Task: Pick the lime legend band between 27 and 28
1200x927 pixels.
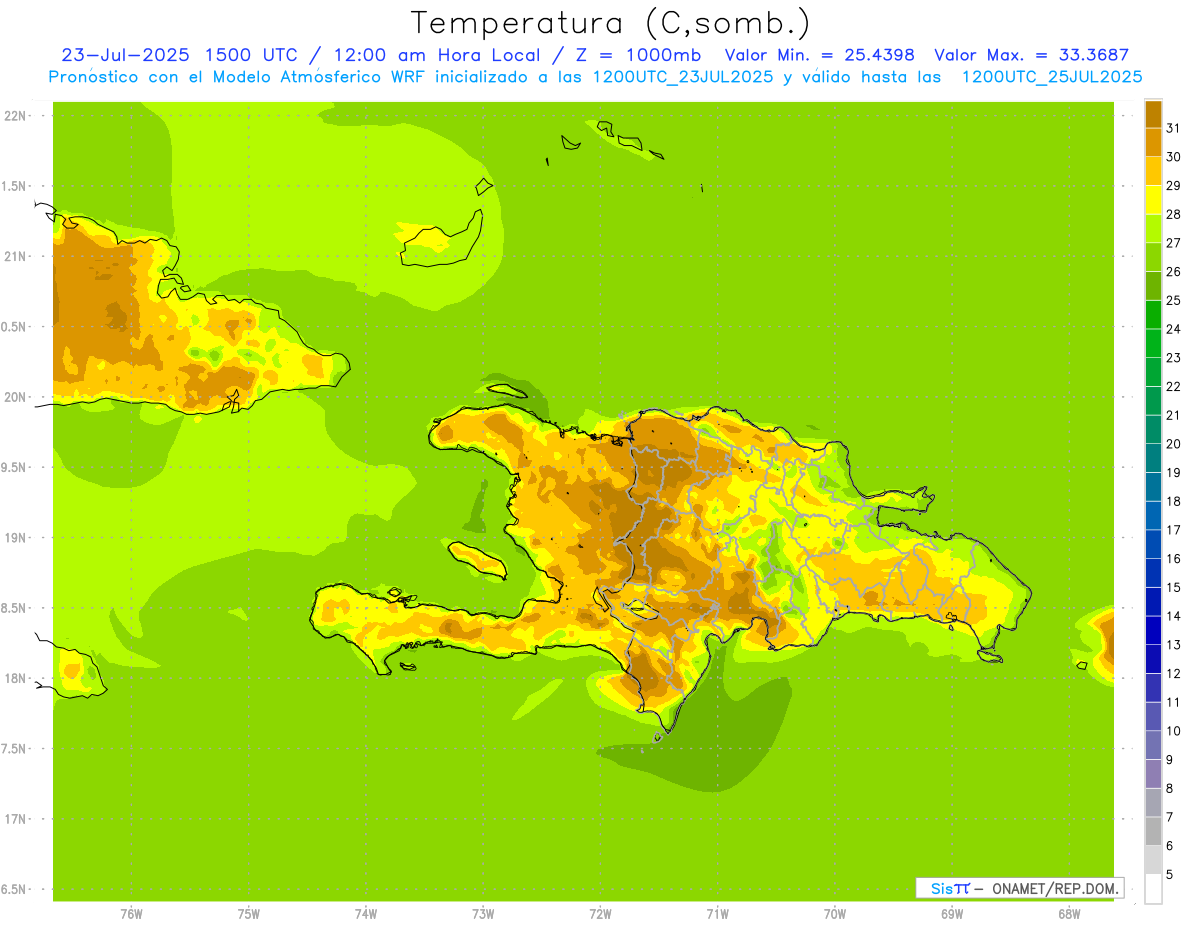Action: [1153, 228]
